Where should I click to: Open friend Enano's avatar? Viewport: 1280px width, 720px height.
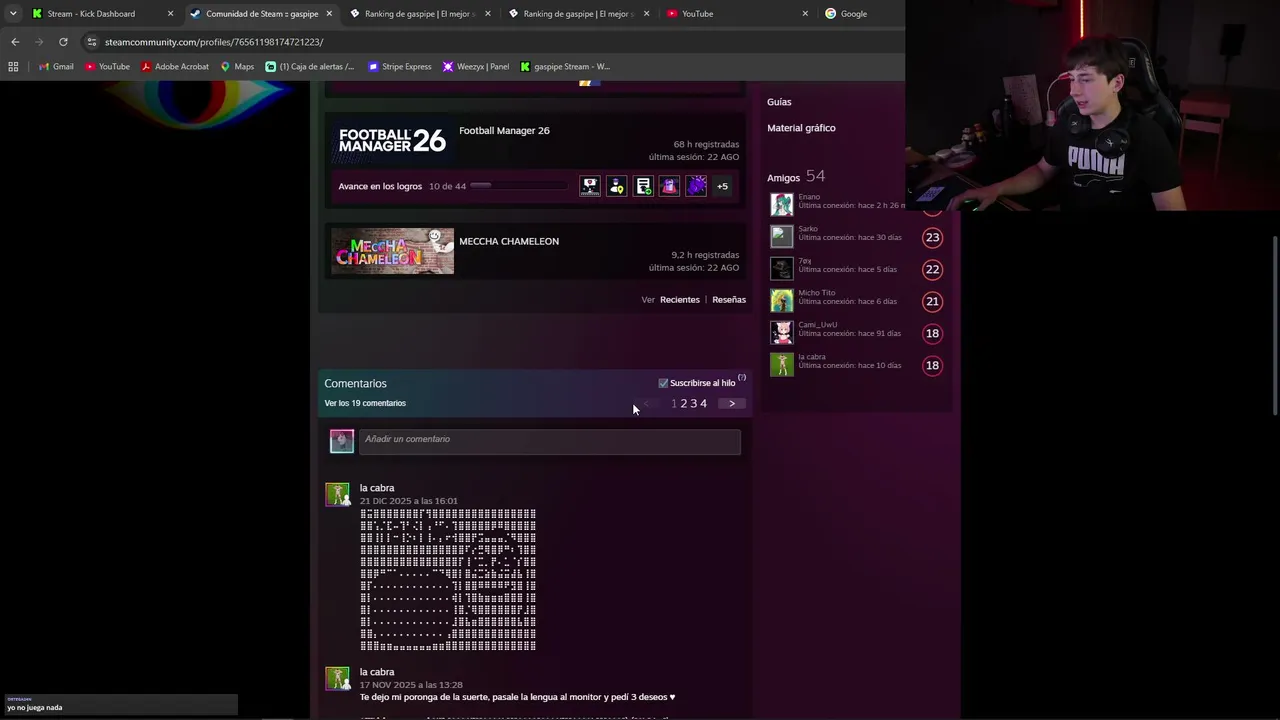pos(782,205)
